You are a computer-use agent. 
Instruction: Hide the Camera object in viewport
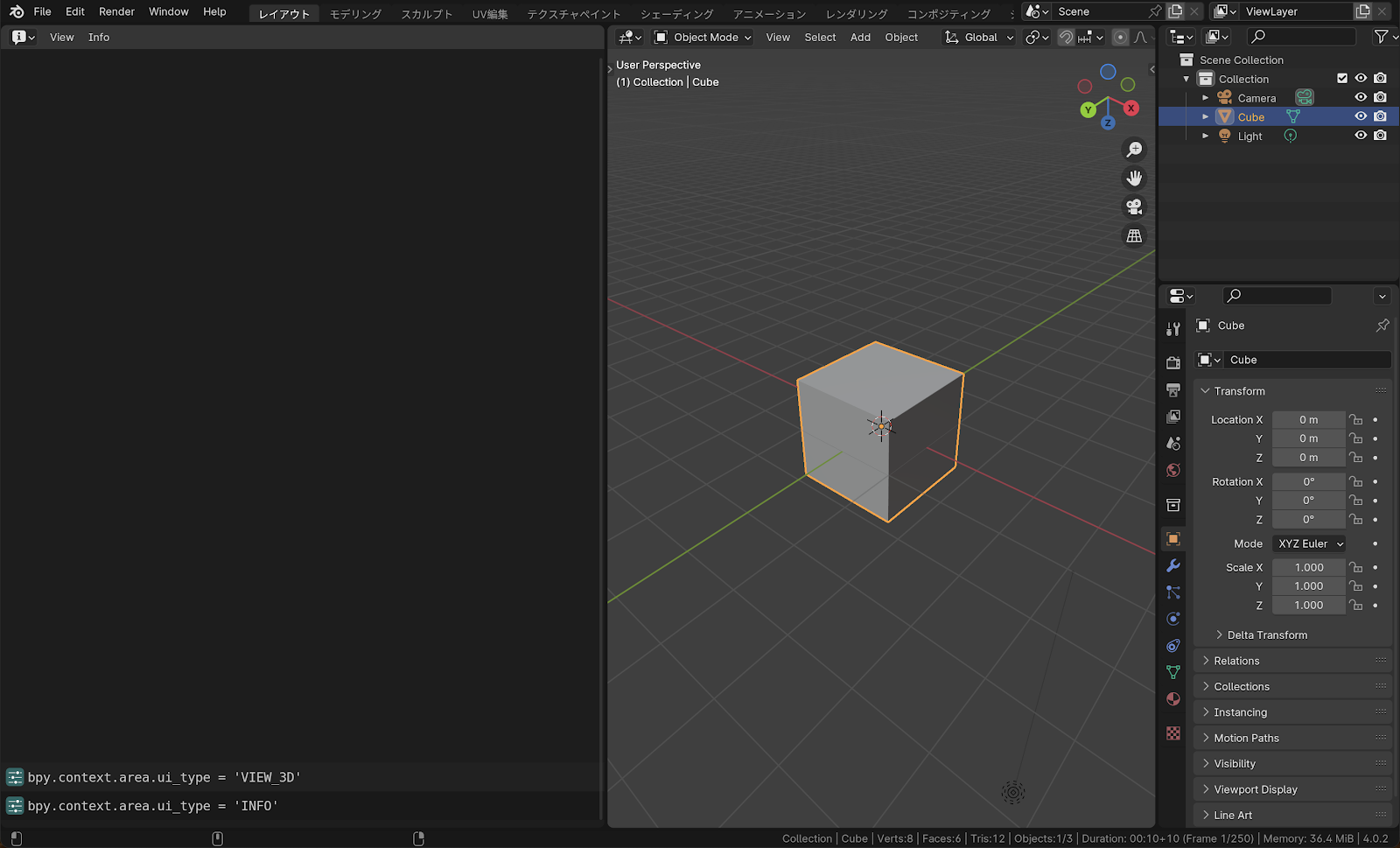[x=1361, y=97]
